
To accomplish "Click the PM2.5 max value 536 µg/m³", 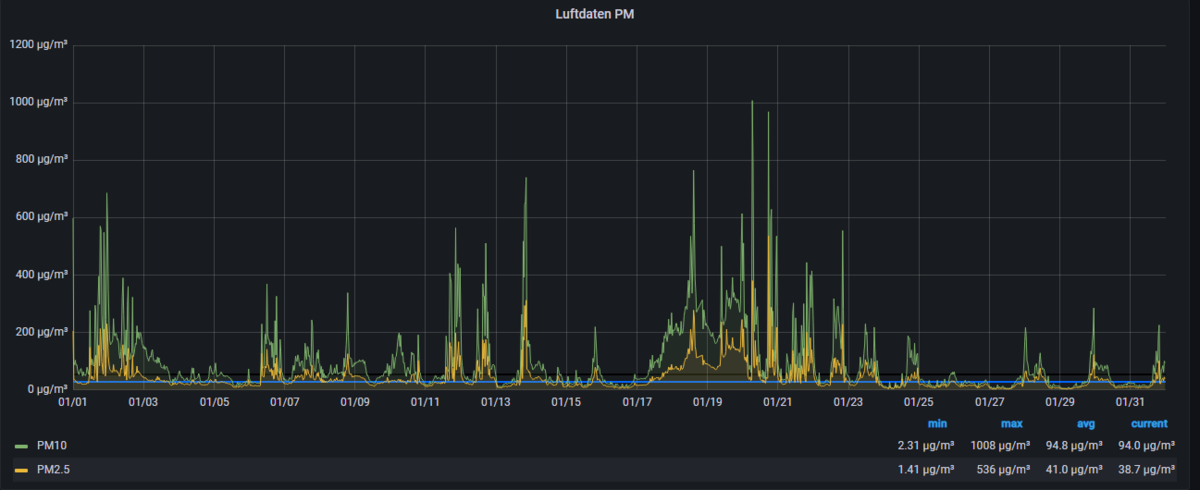I will (1004, 469).
